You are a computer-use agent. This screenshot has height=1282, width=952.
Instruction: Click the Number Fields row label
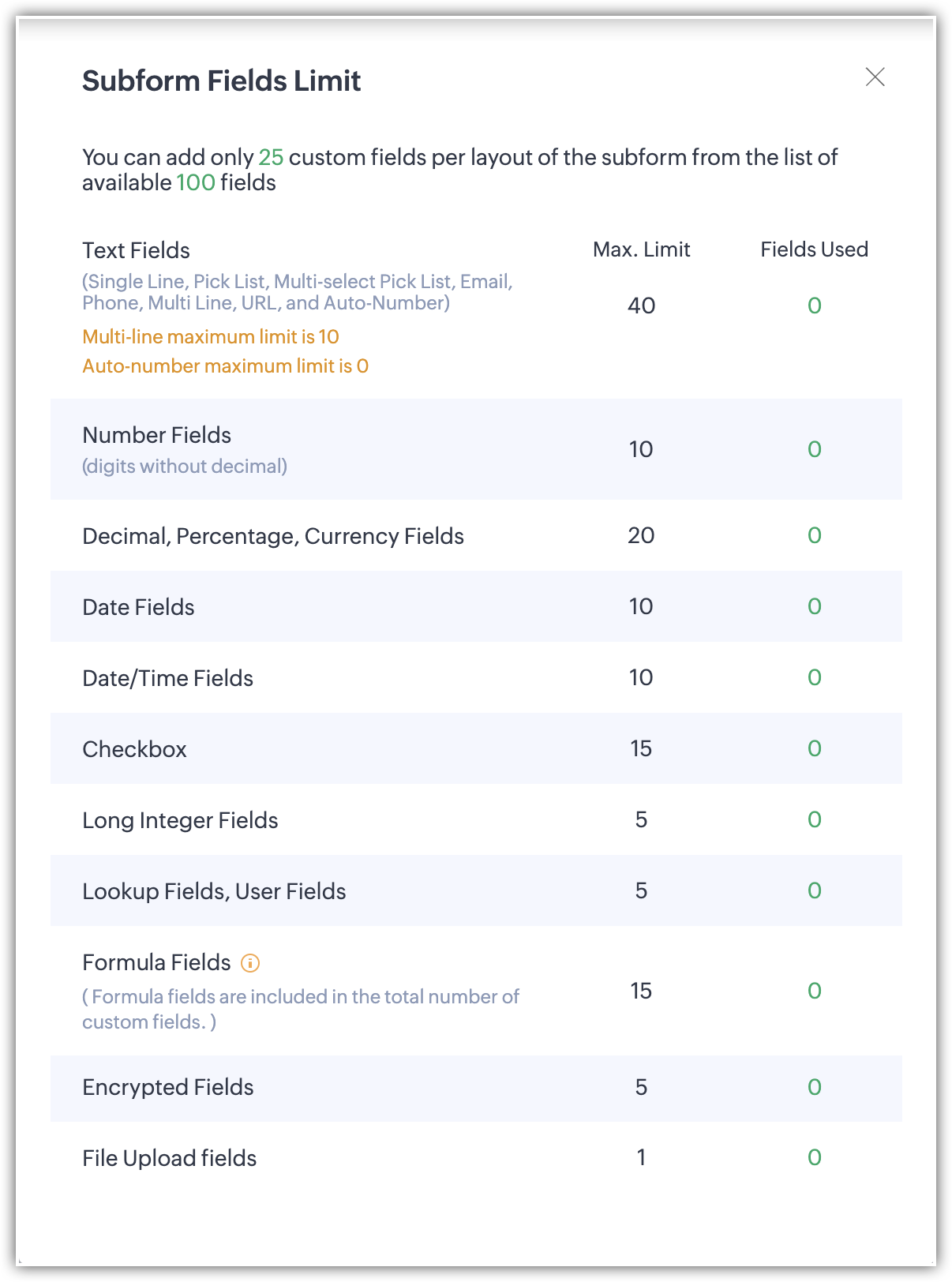[156, 435]
